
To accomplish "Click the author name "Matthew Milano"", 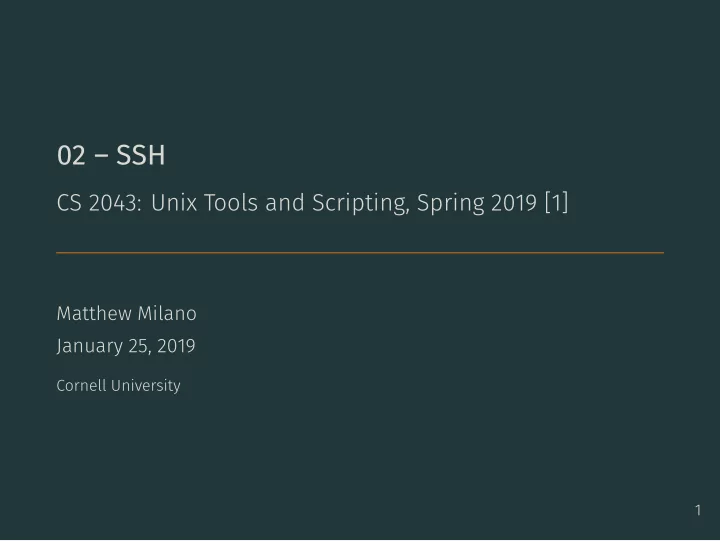I will click(x=126, y=314).
